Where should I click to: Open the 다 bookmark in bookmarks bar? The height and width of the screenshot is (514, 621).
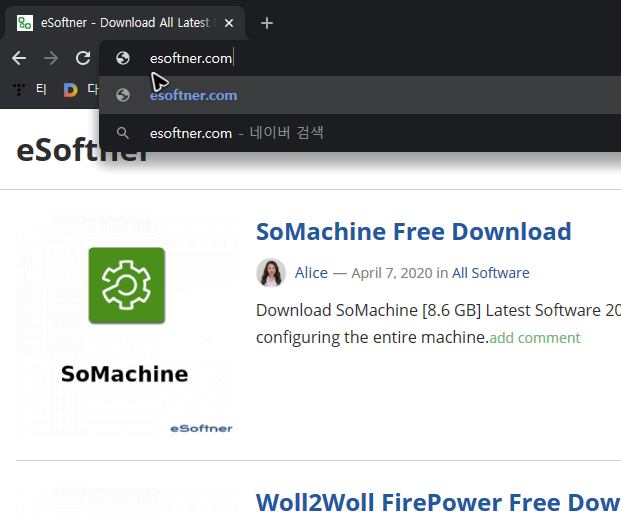[93, 89]
